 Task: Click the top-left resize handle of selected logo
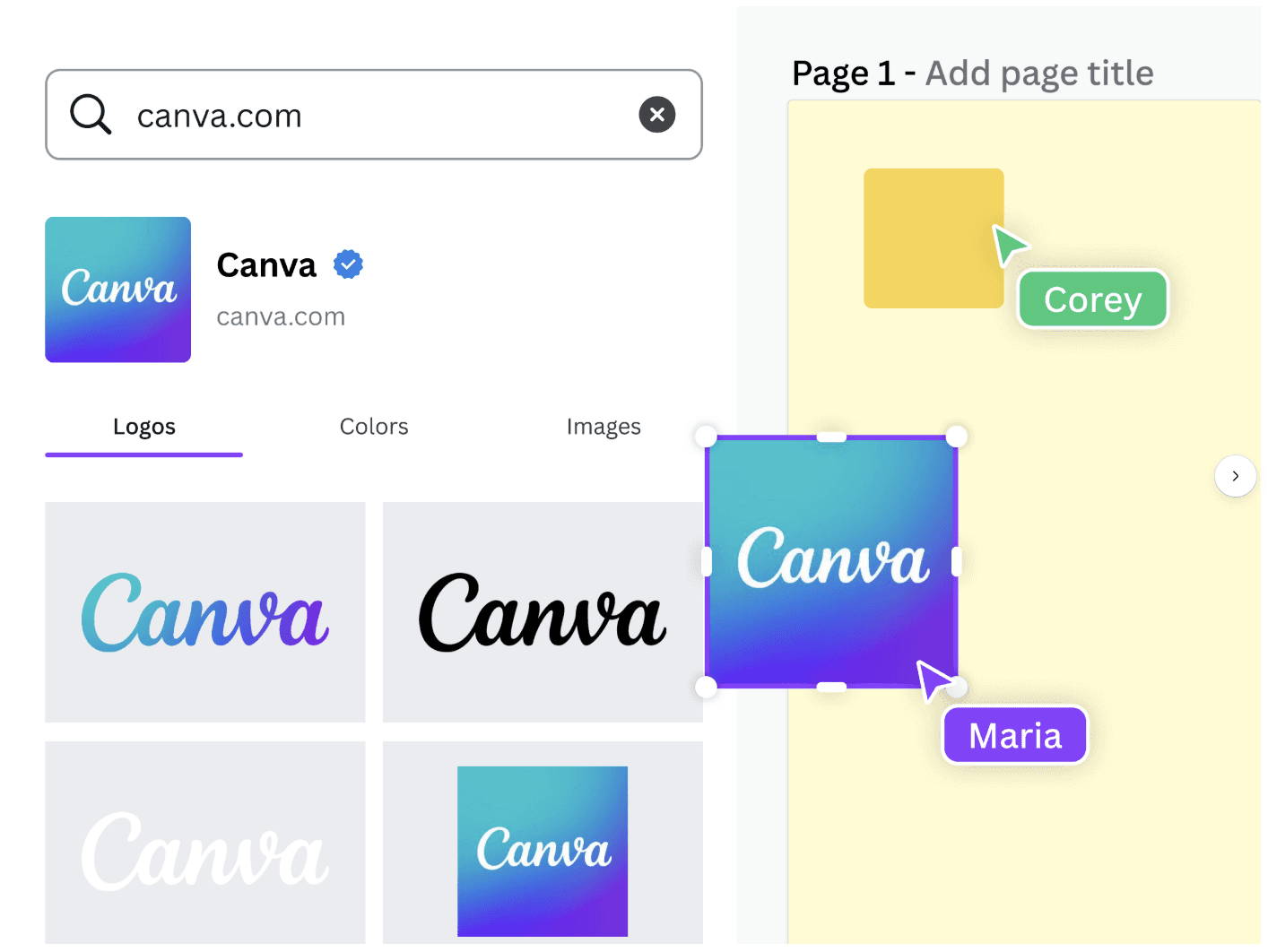tap(707, 437)
